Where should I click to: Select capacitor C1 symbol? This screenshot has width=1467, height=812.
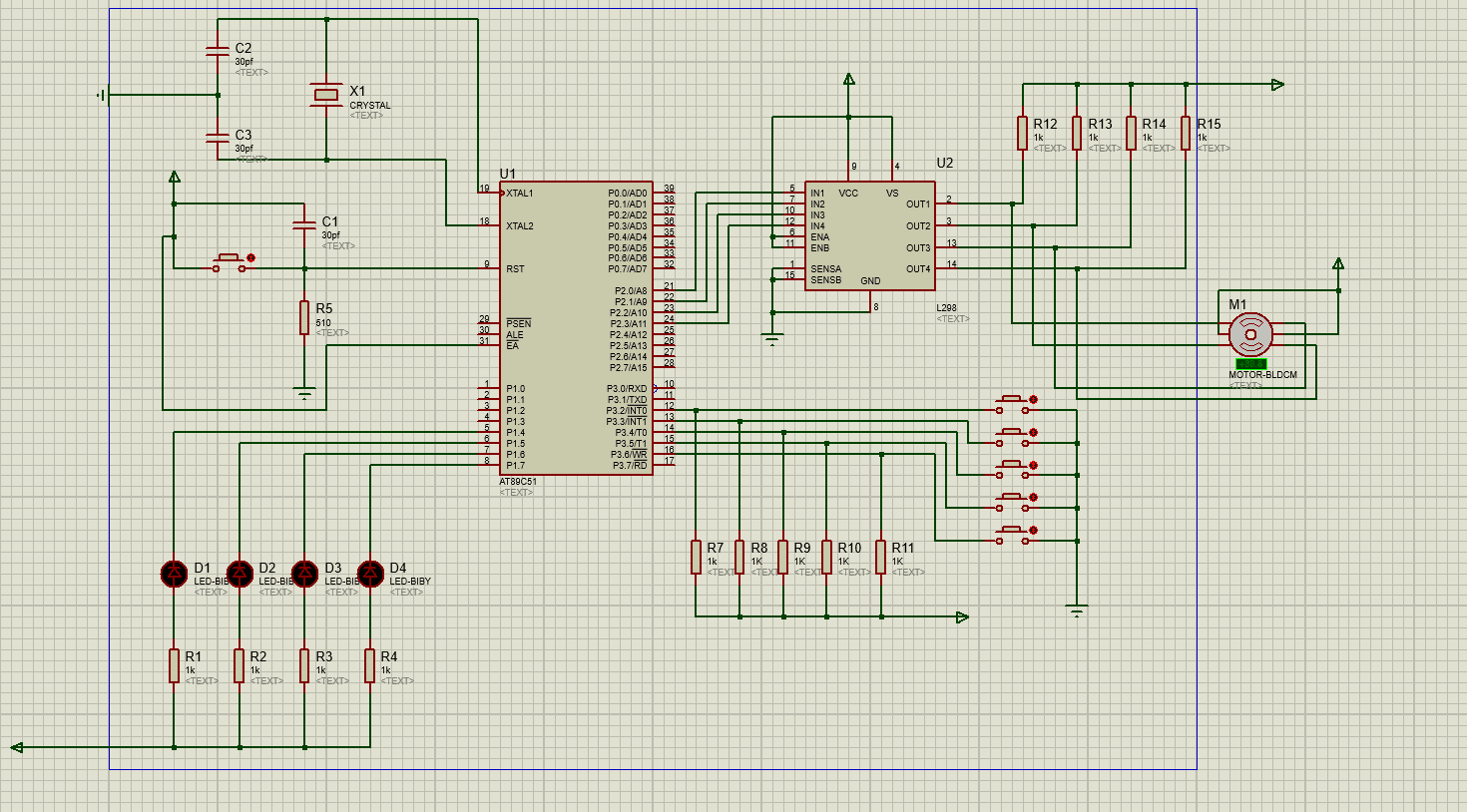[304, 225]
